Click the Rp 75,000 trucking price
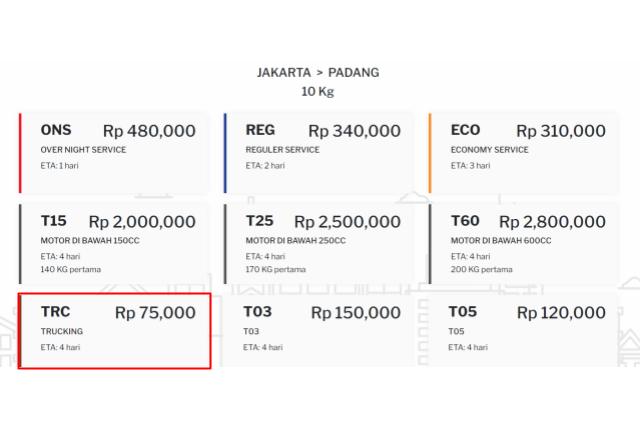This screenshot has width=640, height=427. point(155,313)
